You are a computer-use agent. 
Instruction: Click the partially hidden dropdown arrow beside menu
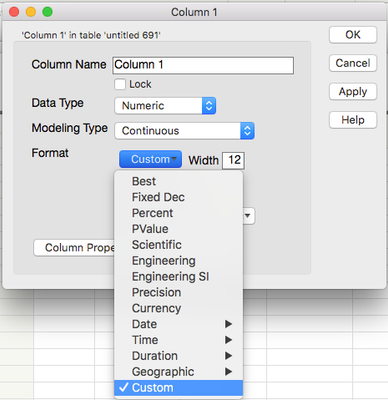pyautogui.click(x=248, y=216)
